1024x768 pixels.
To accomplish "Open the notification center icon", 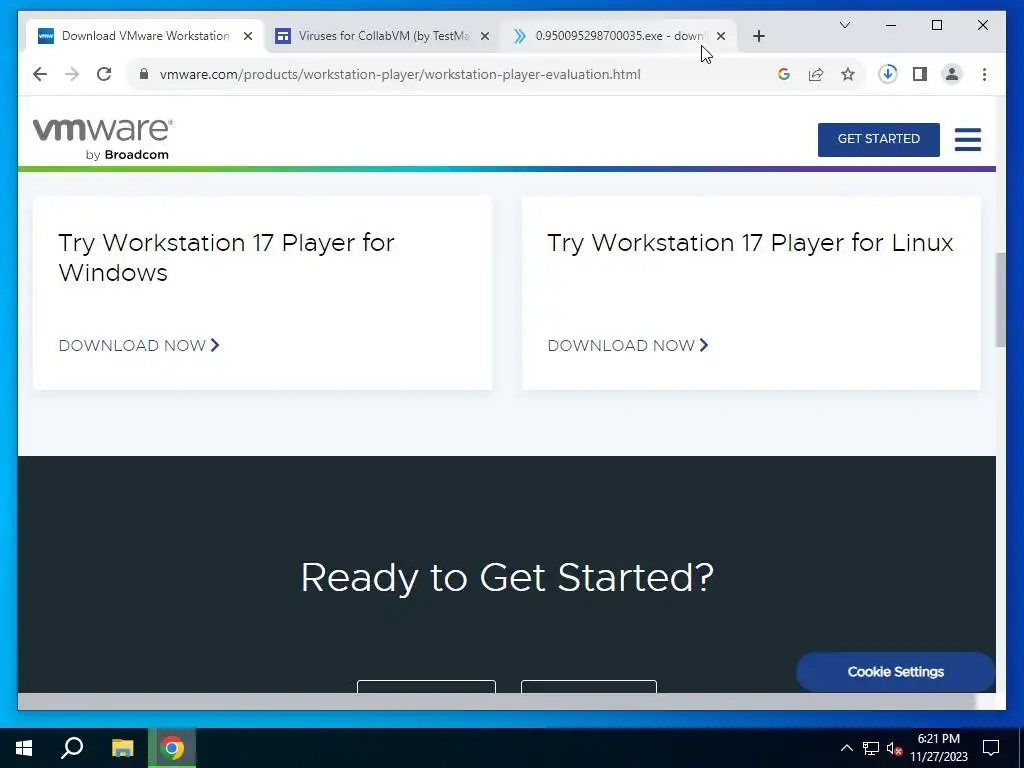I will pos(991,748).
